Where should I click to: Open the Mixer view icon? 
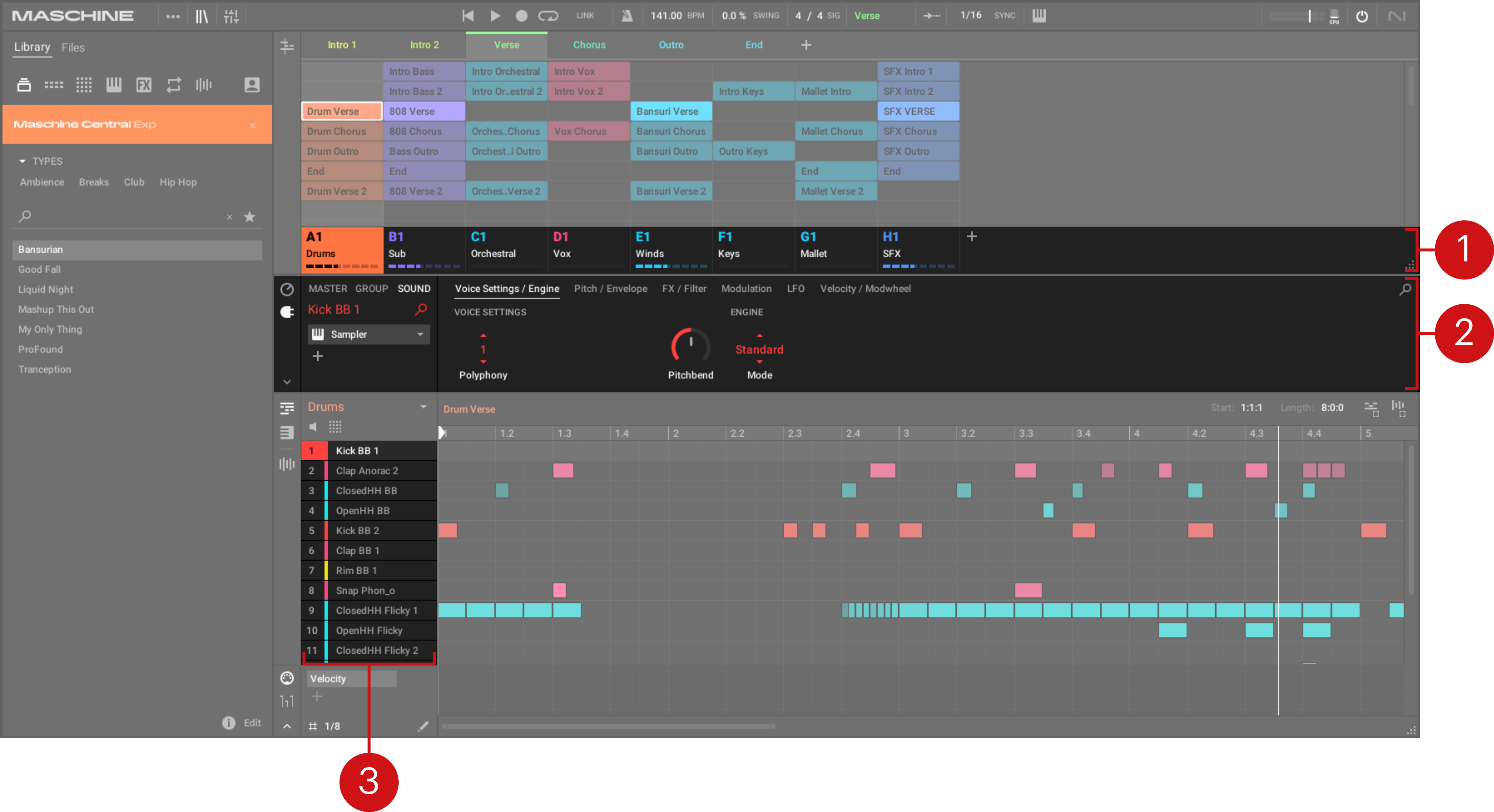231,16
